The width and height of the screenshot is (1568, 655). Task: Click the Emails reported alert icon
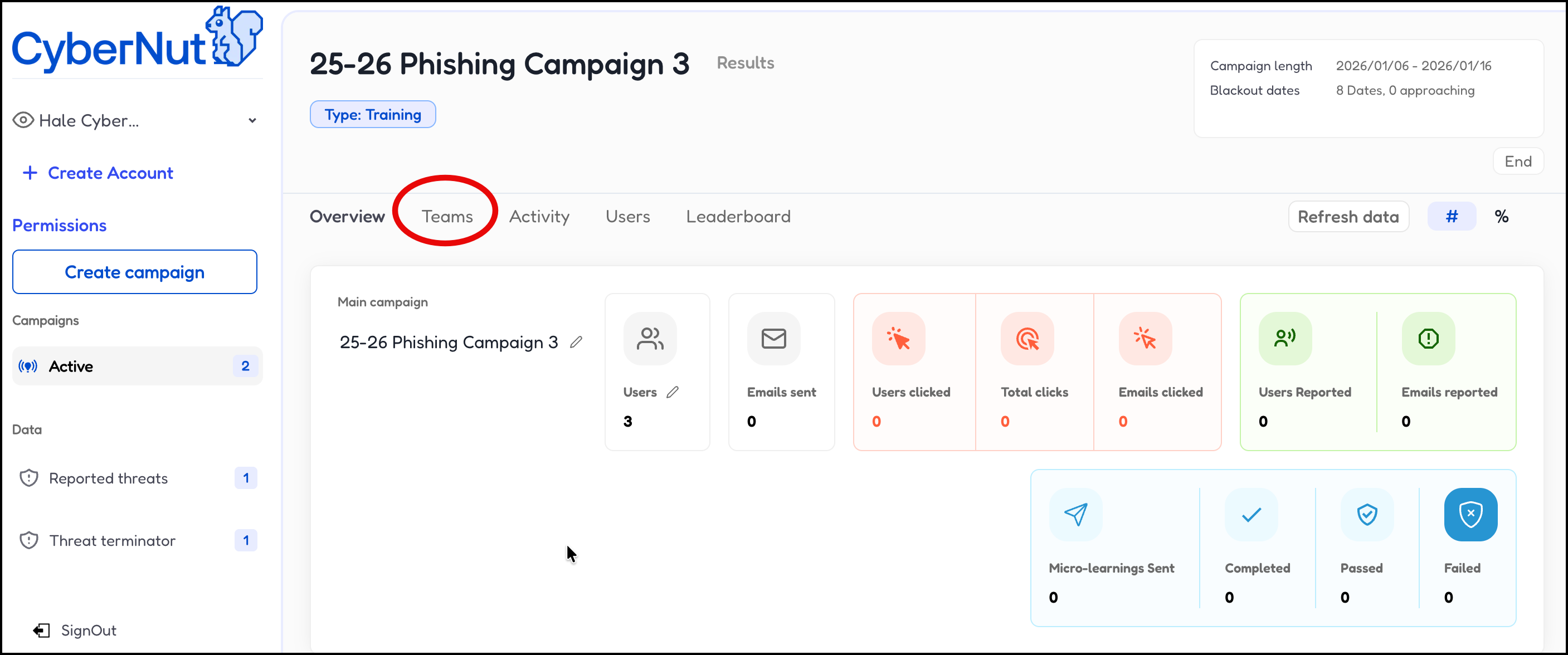click(1428, 339)
